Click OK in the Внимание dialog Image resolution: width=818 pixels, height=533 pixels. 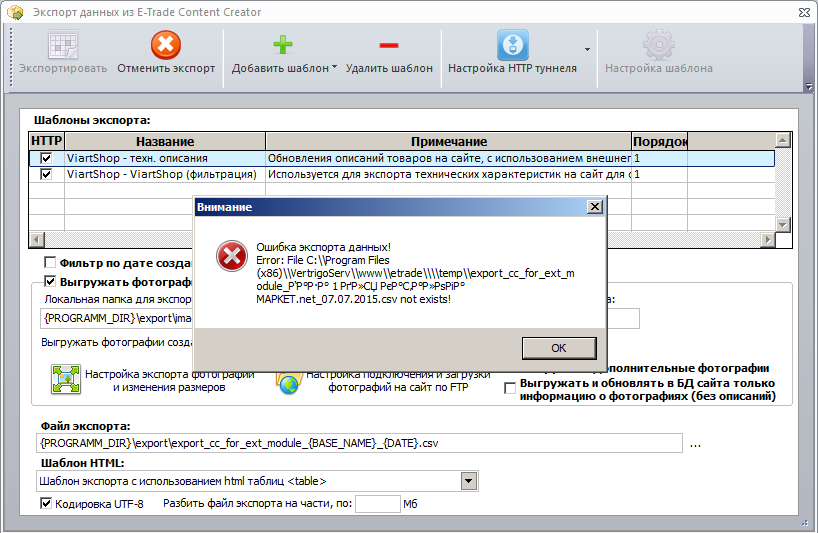click(559, 348)
